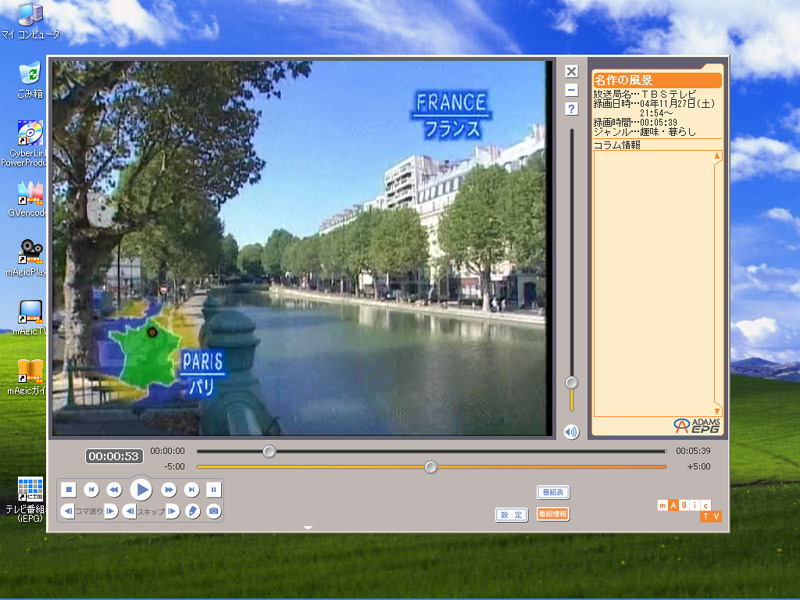The height and width of the screenshot is (600, 800).
Task: Click the Fast-forward double-arrow button
Action: (x=169, y=489)
